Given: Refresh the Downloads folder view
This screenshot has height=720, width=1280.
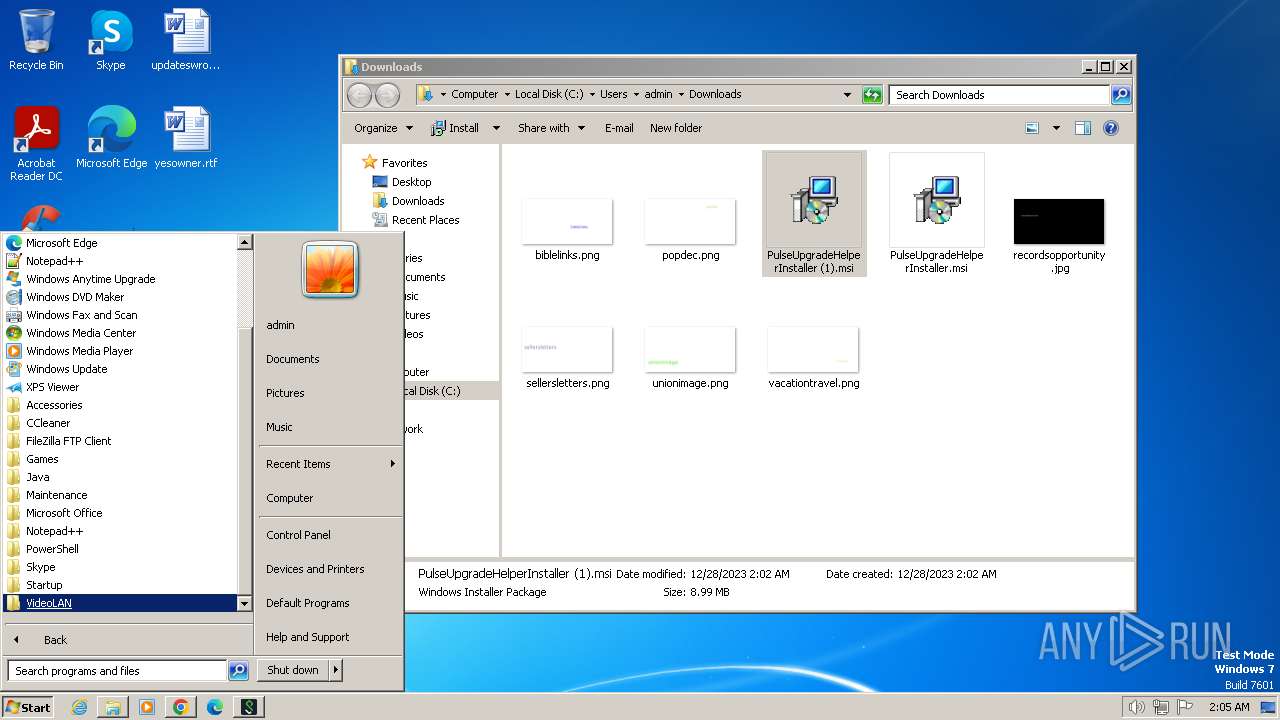Looking at the screenshot, I should point(872,95).
